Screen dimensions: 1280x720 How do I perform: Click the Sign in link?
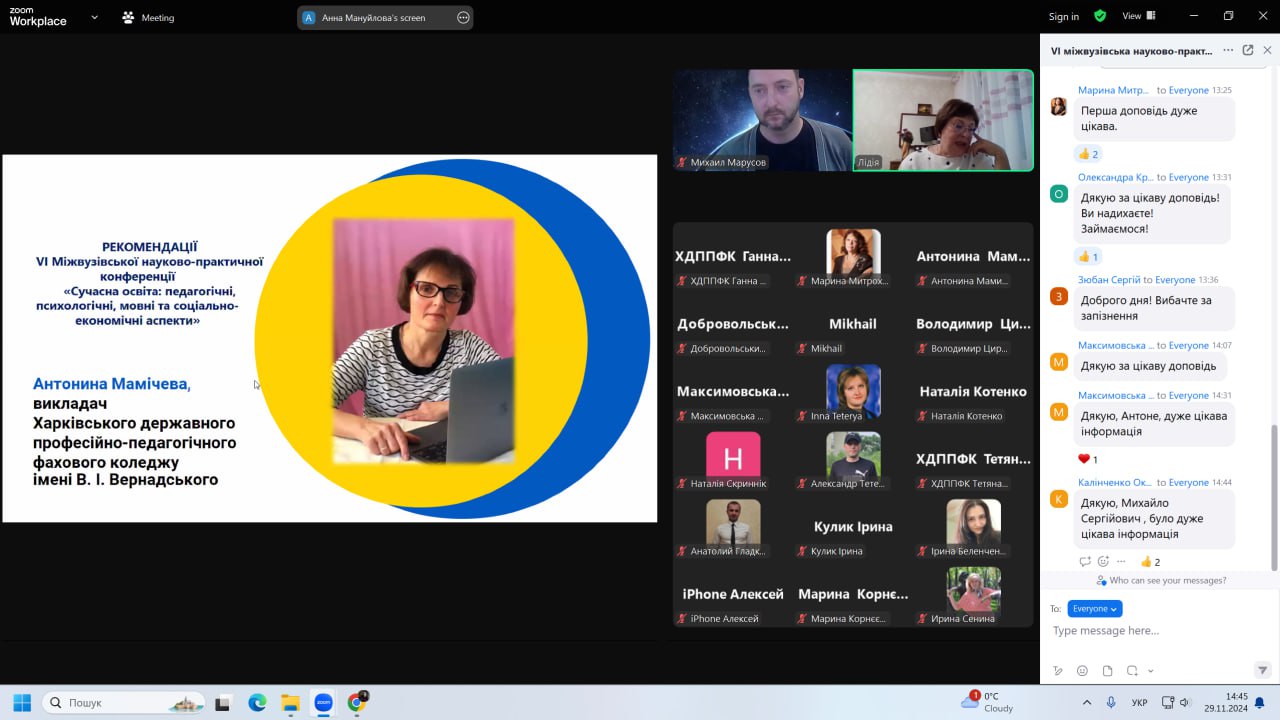click(x=1063, y=17)
